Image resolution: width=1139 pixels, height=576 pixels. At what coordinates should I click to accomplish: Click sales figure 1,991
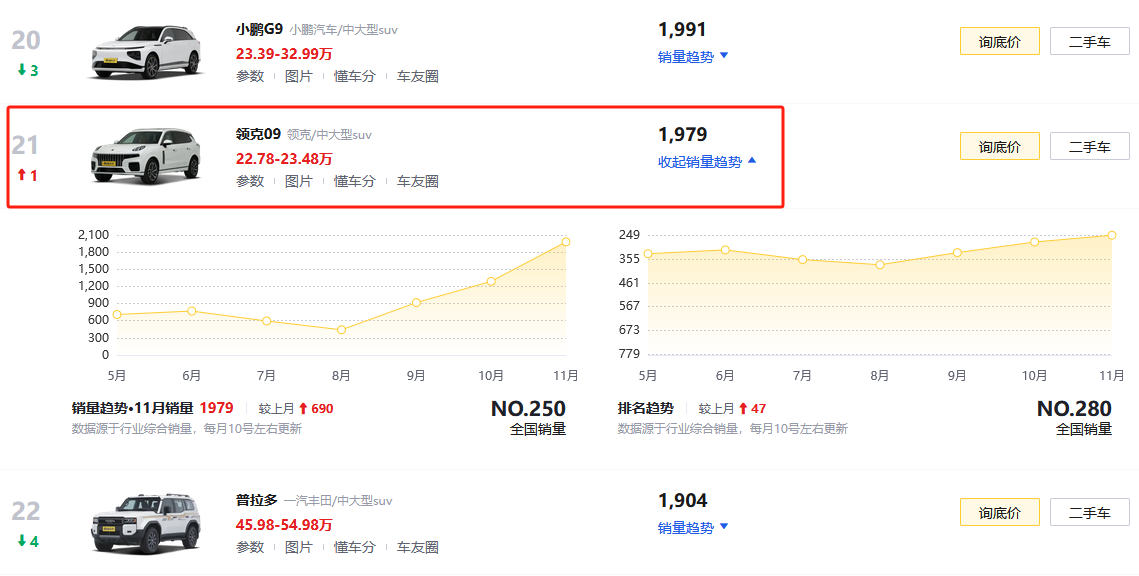682,30
